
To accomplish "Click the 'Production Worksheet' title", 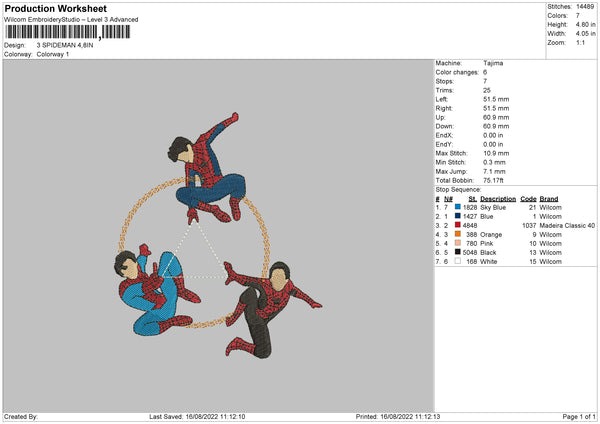I will pos(55,8).
